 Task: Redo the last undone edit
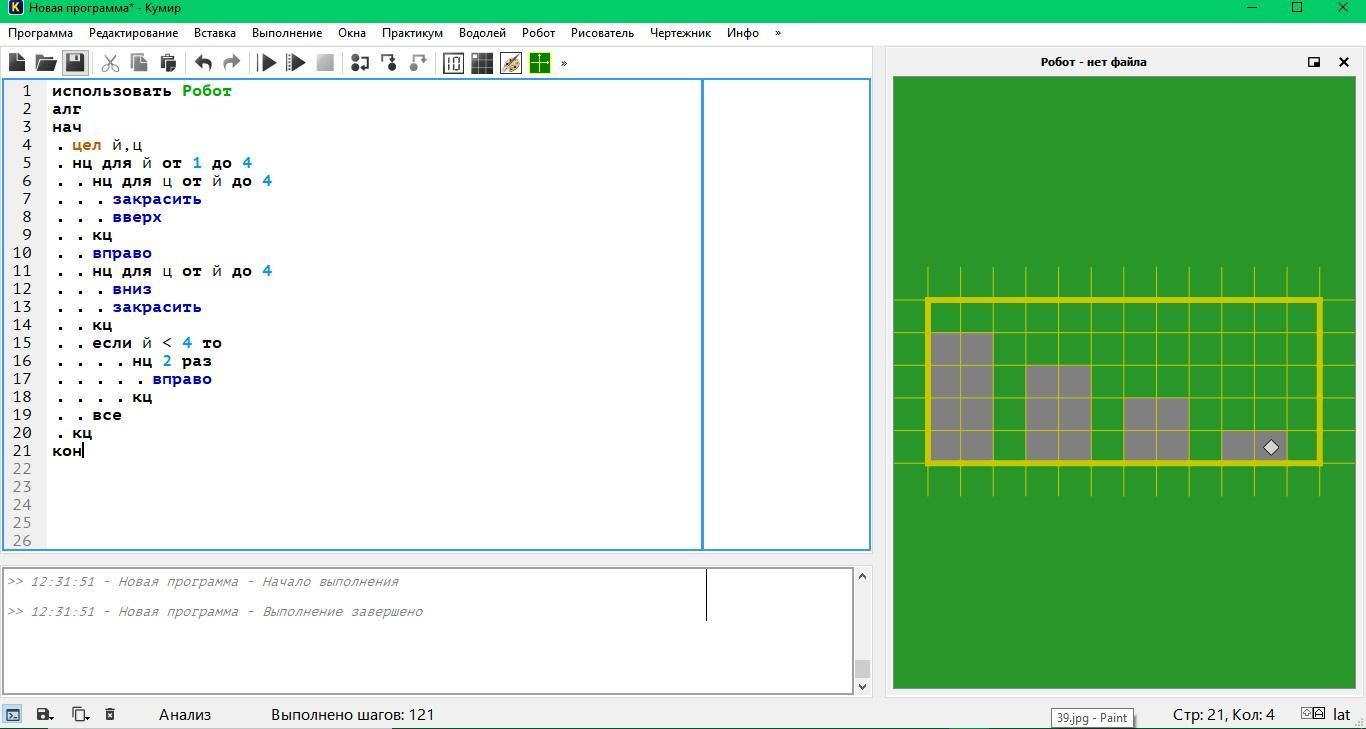231,63
